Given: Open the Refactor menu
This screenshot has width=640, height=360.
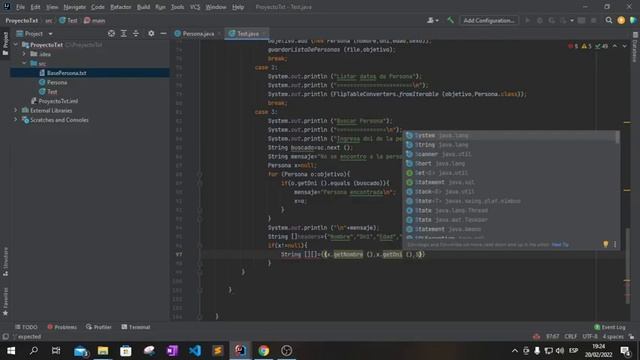Looking at the screenshot, I should [x=121, y=7].
